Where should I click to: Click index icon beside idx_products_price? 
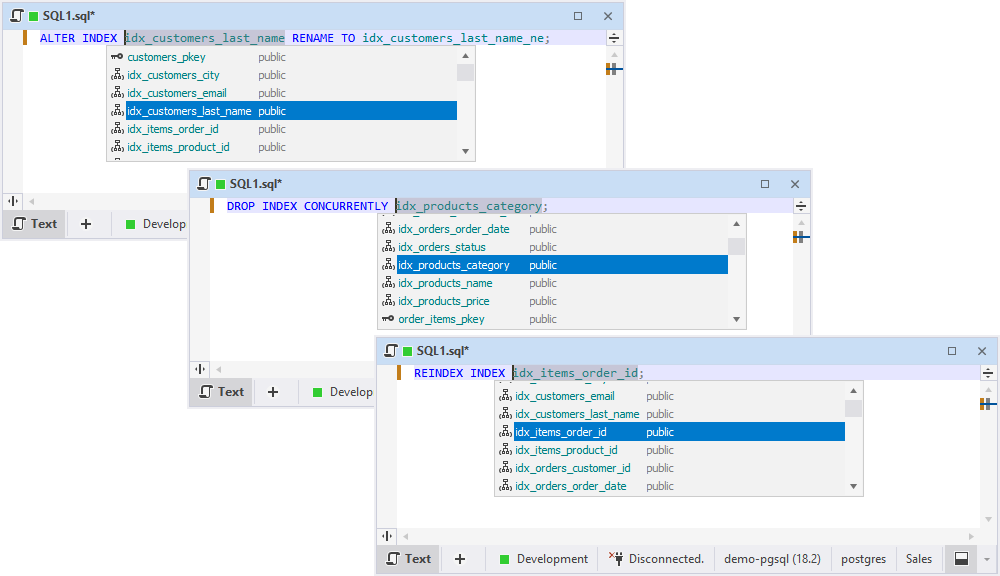[388, 300]
